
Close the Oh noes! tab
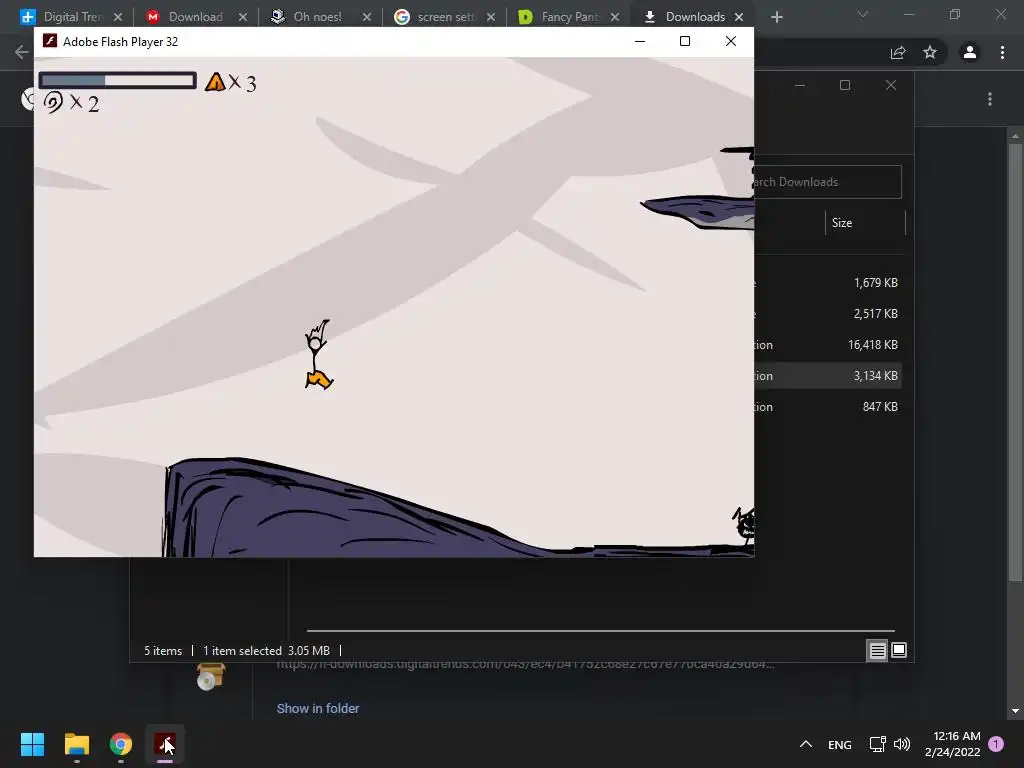point(367,17)
